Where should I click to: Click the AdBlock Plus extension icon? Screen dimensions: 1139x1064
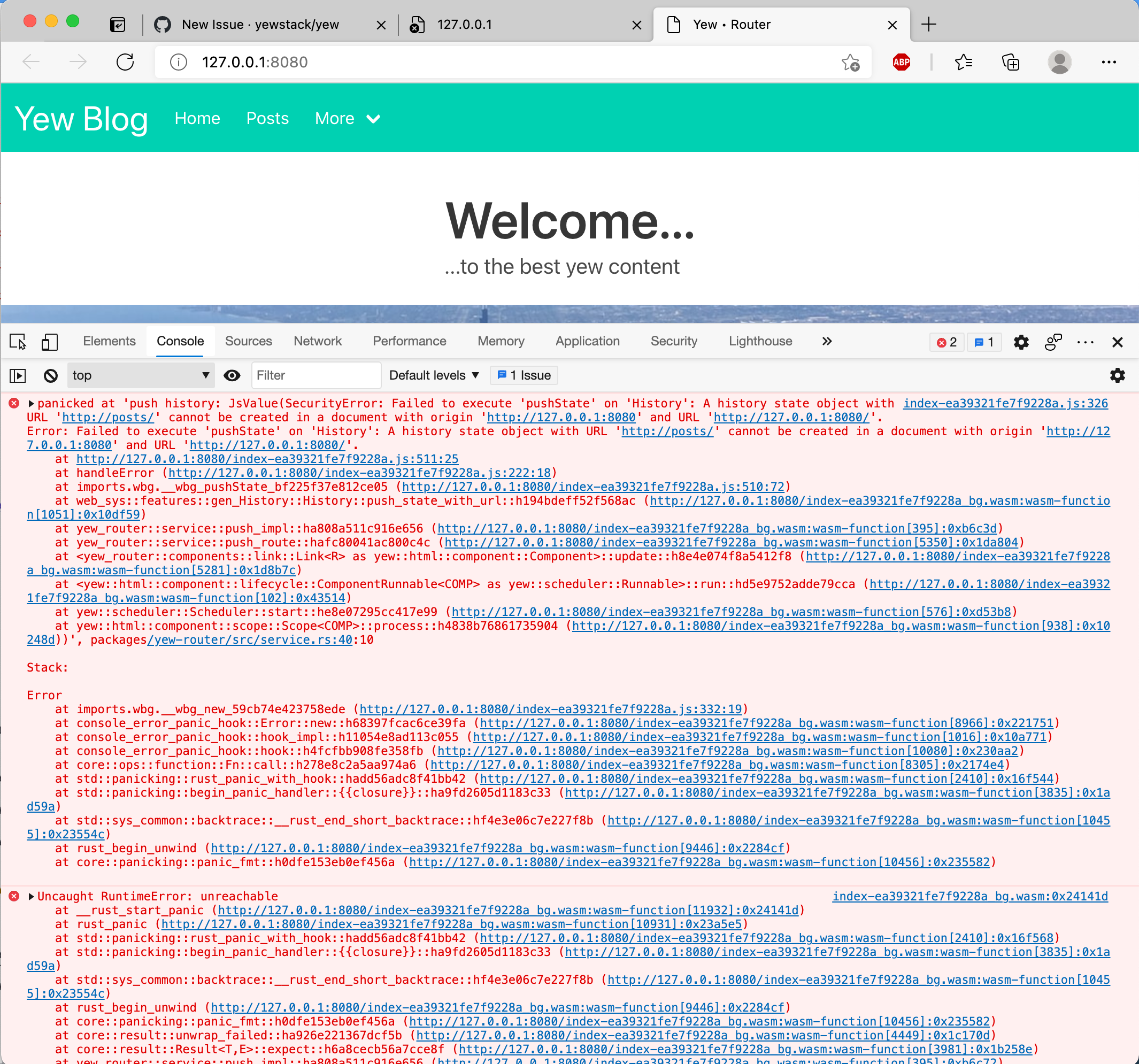click(x=901, y=62)
